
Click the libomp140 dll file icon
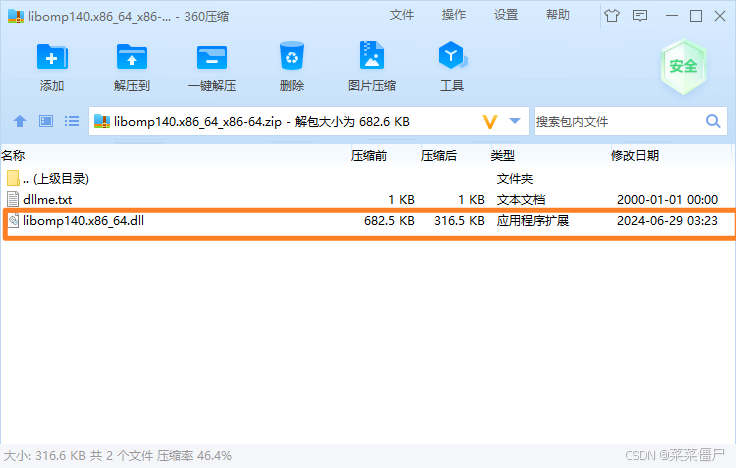click(13, 221)
